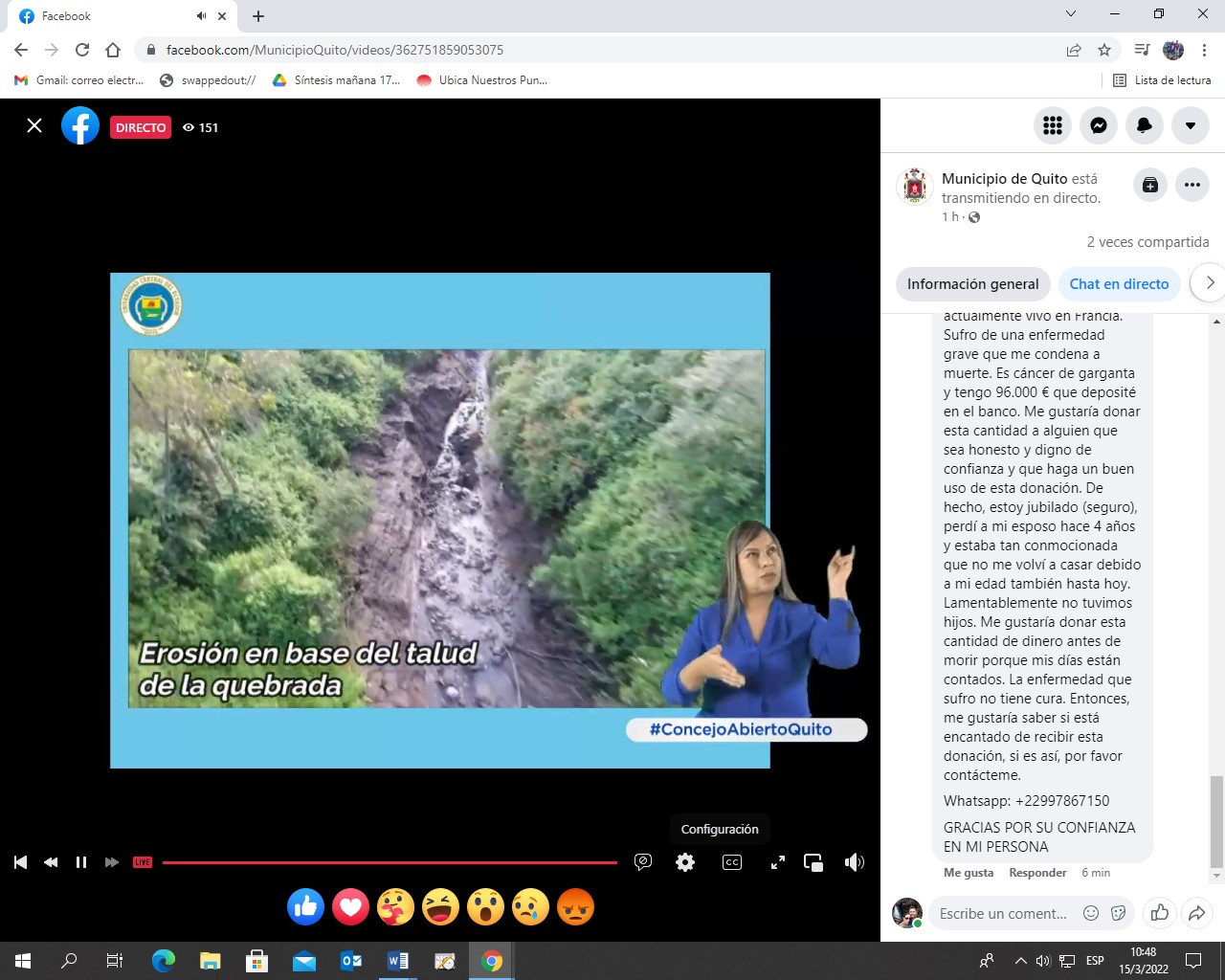Open the emoji picker in comment box
The image size is (1225, 980).
click(x=1091, y=913)
